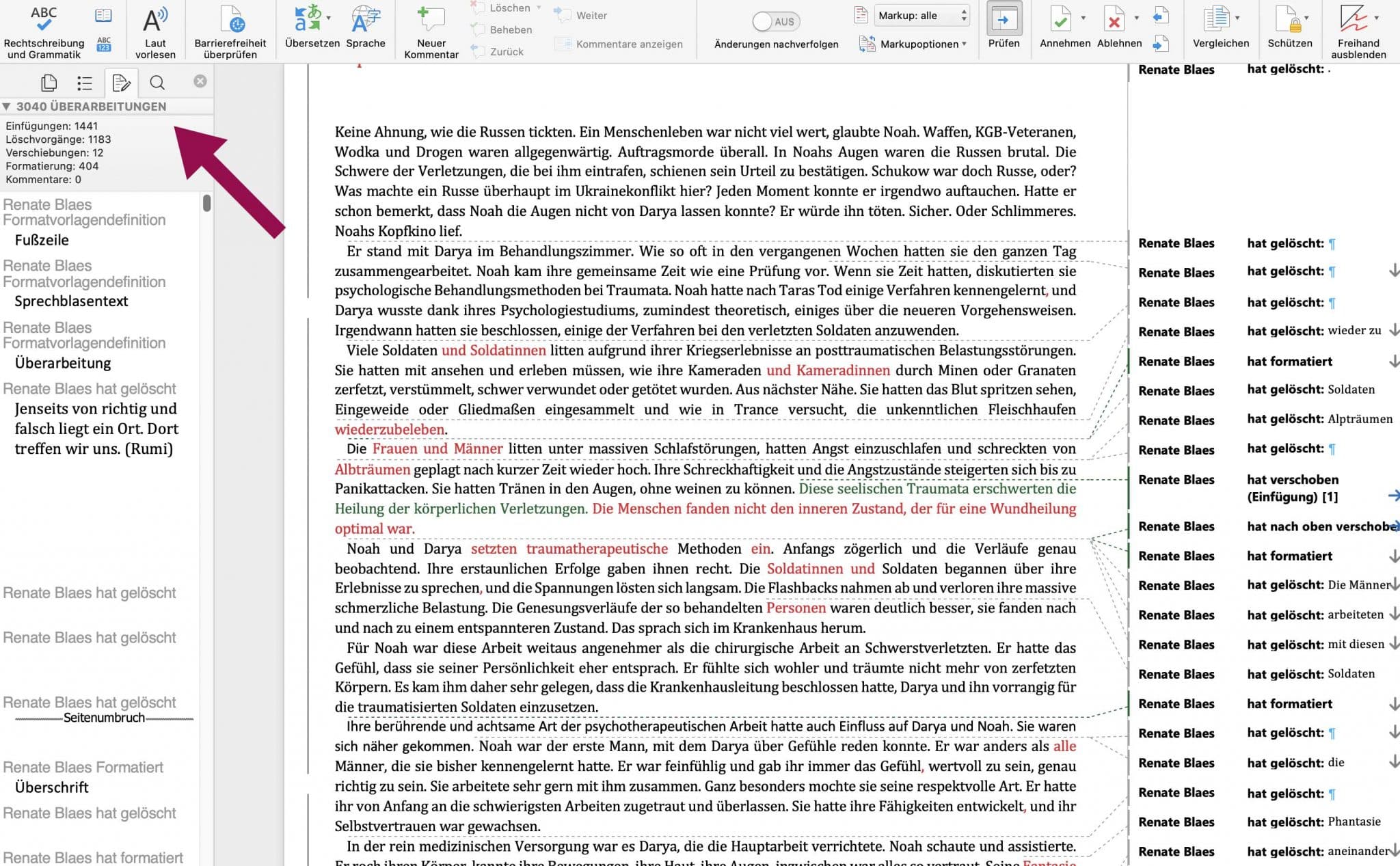
Task: Switch to the search tab in sidebar
Action: coord(157,83)
